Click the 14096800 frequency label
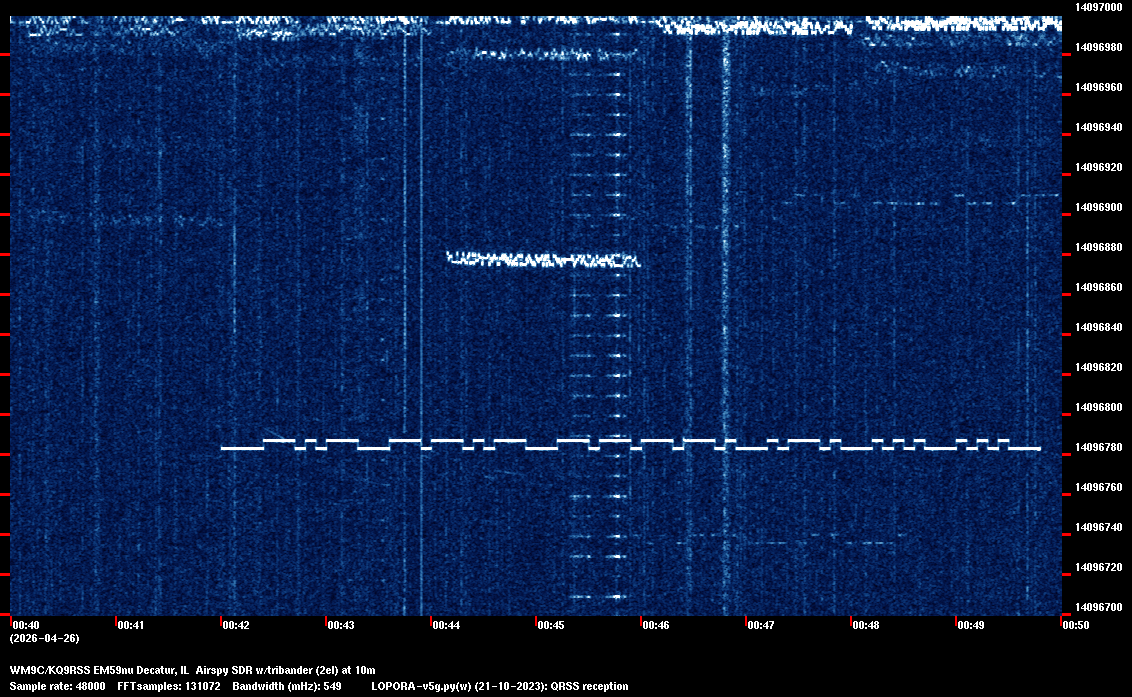 pos(1097,407)
